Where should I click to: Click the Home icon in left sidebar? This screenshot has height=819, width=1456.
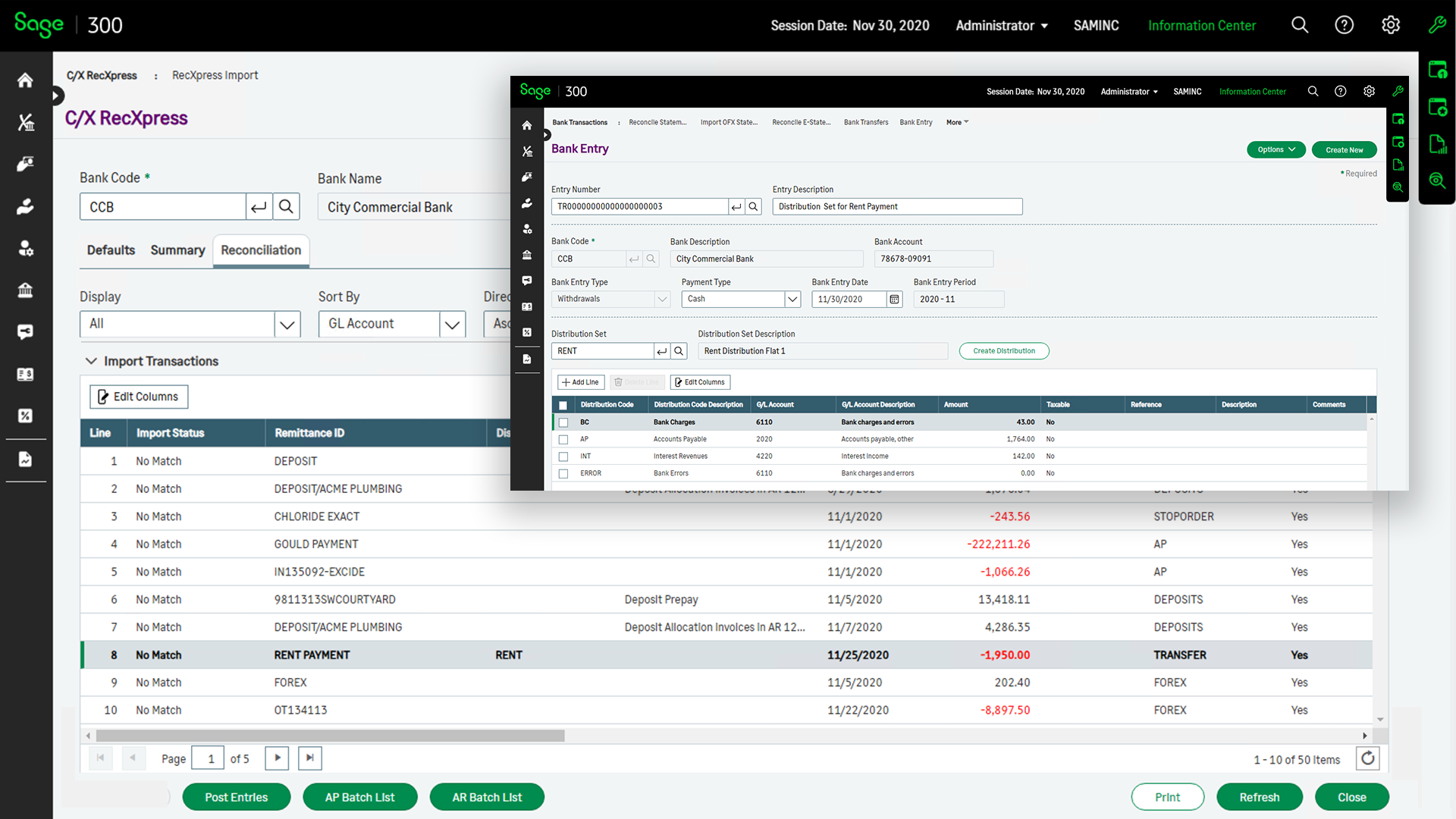click(x=25, y=80)
